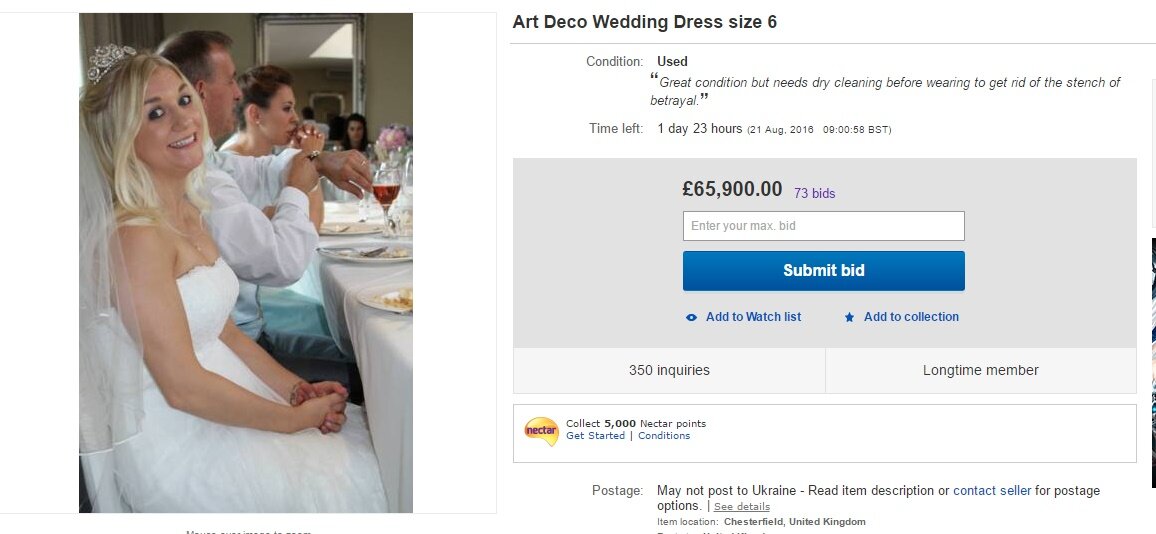The height and width of the screenshot is (534, 1156).
Task: Open the Nectar Conditions link
Action: pos(664,436)
